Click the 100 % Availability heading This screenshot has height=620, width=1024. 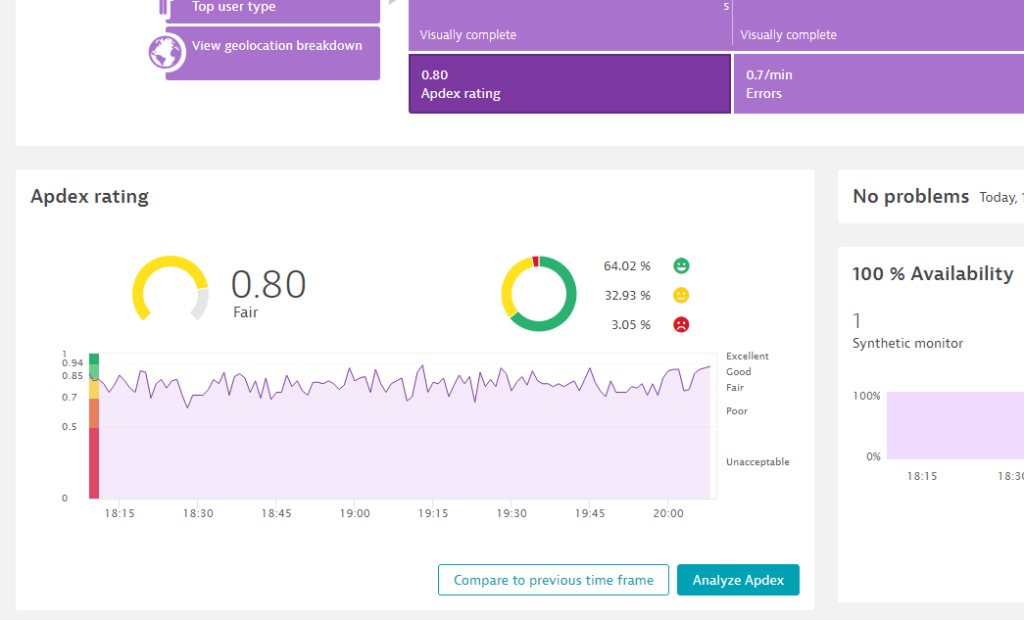point(932,274)
